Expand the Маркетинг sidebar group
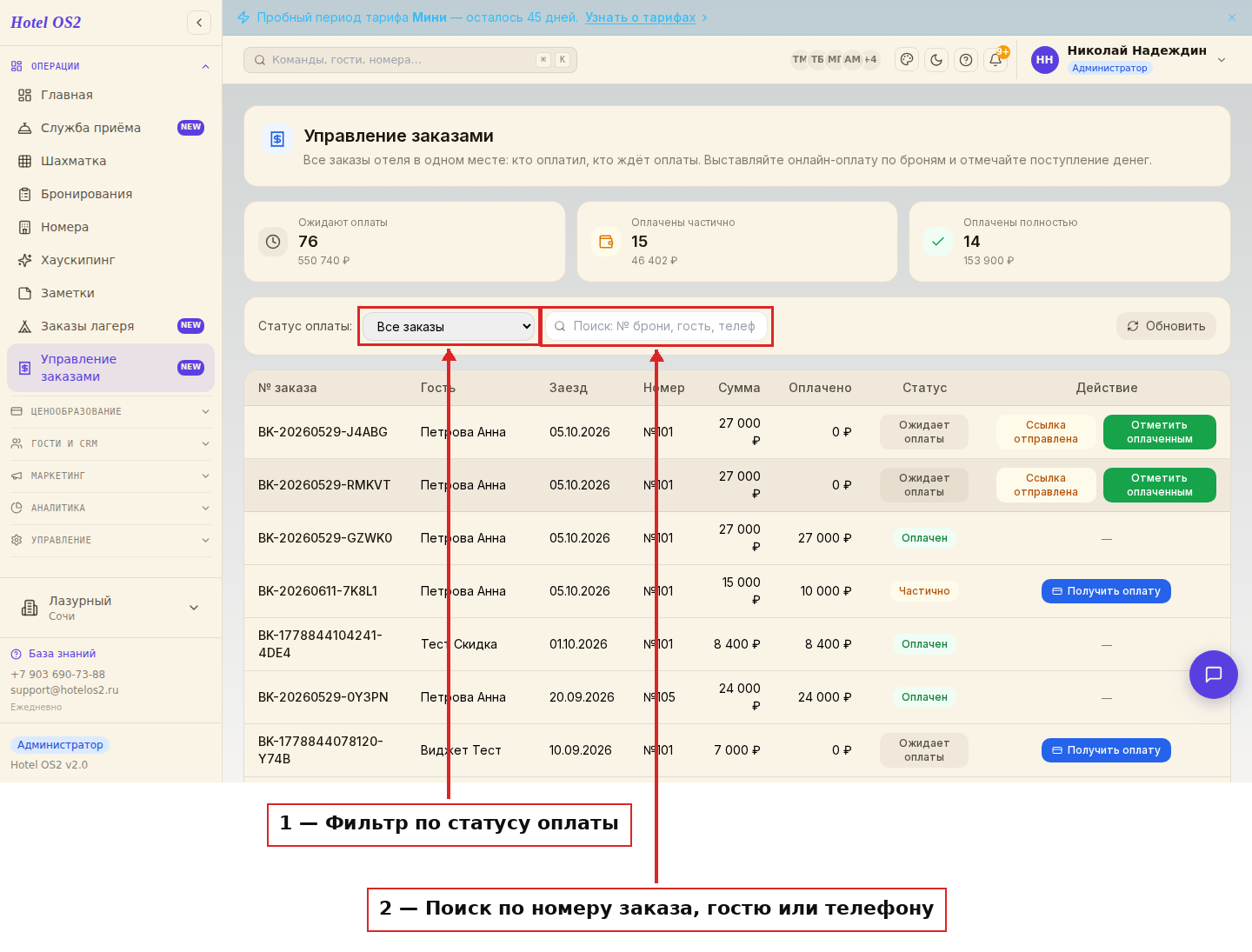The width and height of the screenshot is (1252, 952). click(110, 476)
